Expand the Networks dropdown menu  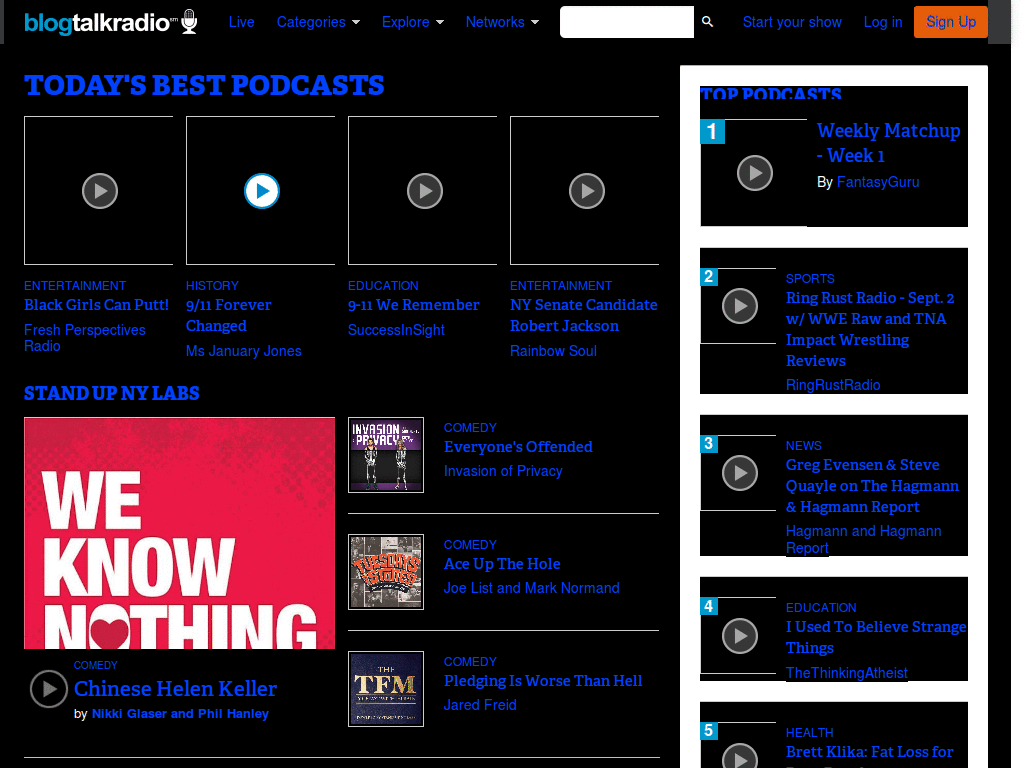pyautogui.click(x=502, y=22)
